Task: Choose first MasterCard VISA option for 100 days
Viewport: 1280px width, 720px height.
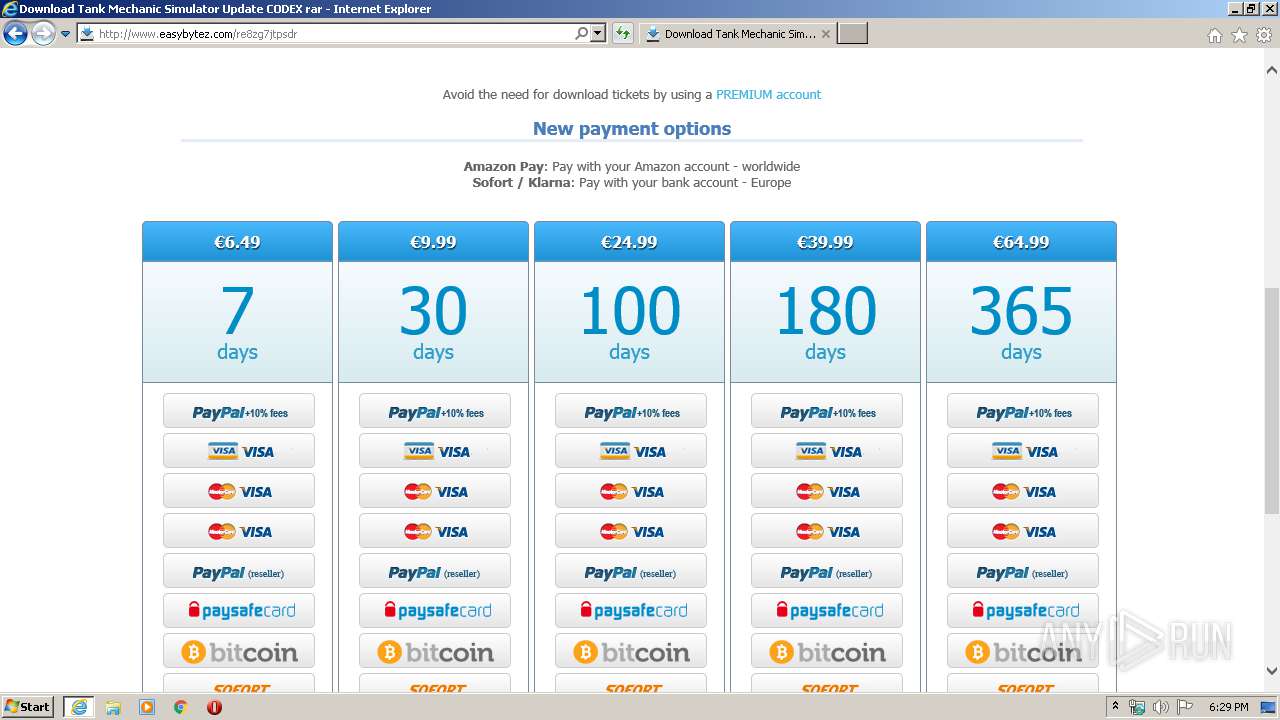Action: (631, 491)
